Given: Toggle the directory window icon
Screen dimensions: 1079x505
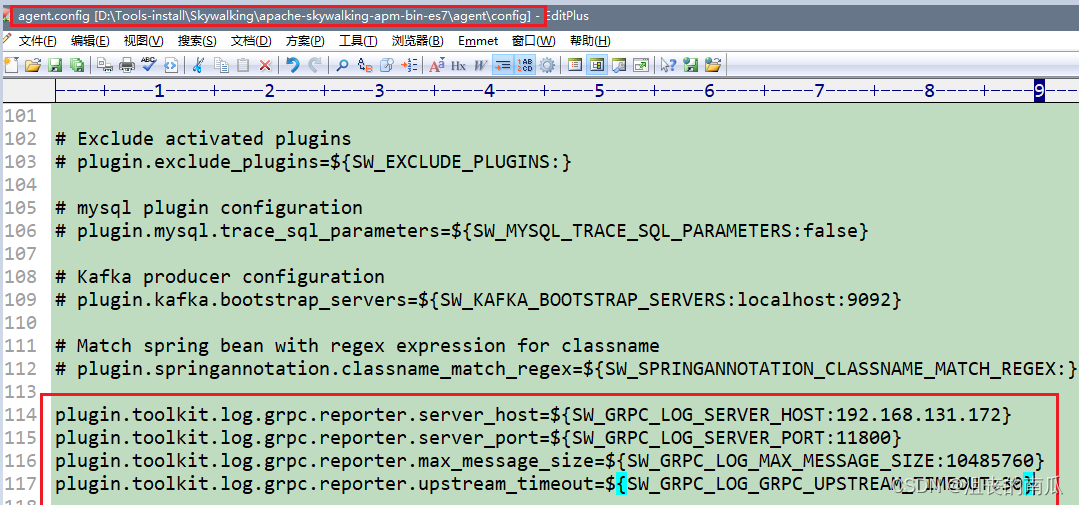Looking at the screenshot, I should (597, 65).
